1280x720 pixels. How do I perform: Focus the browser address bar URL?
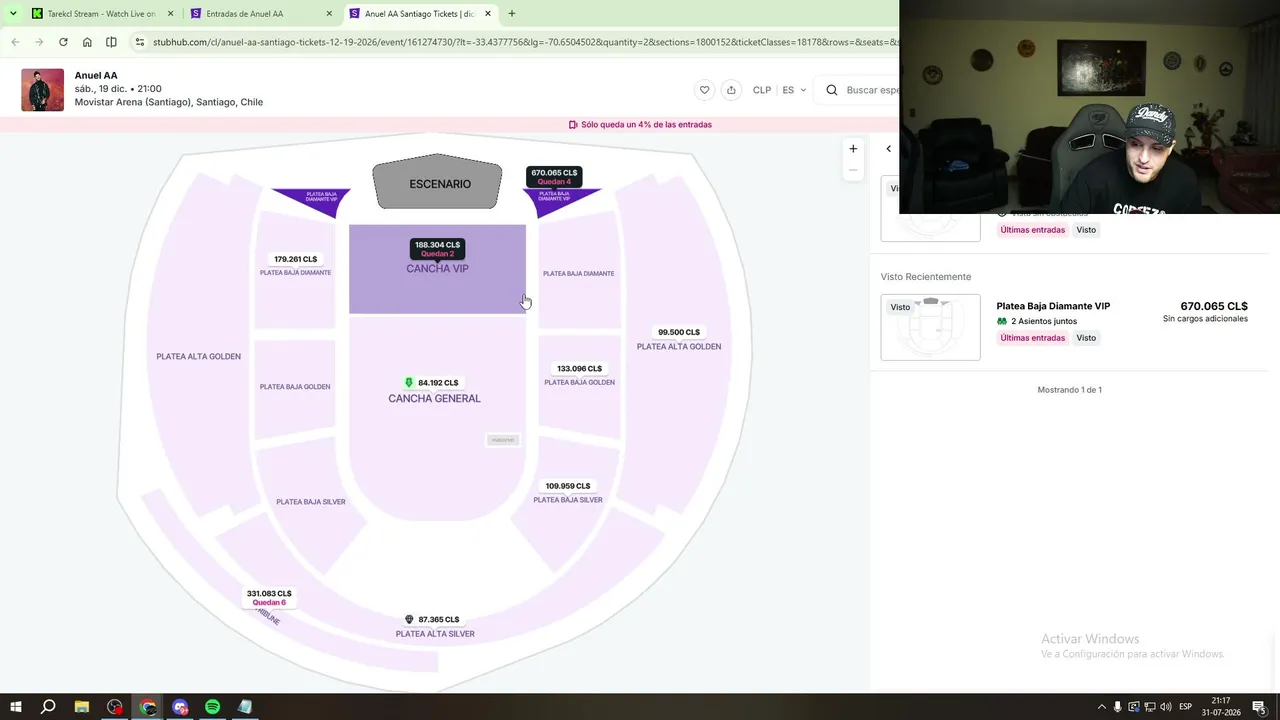pos(525,42)
